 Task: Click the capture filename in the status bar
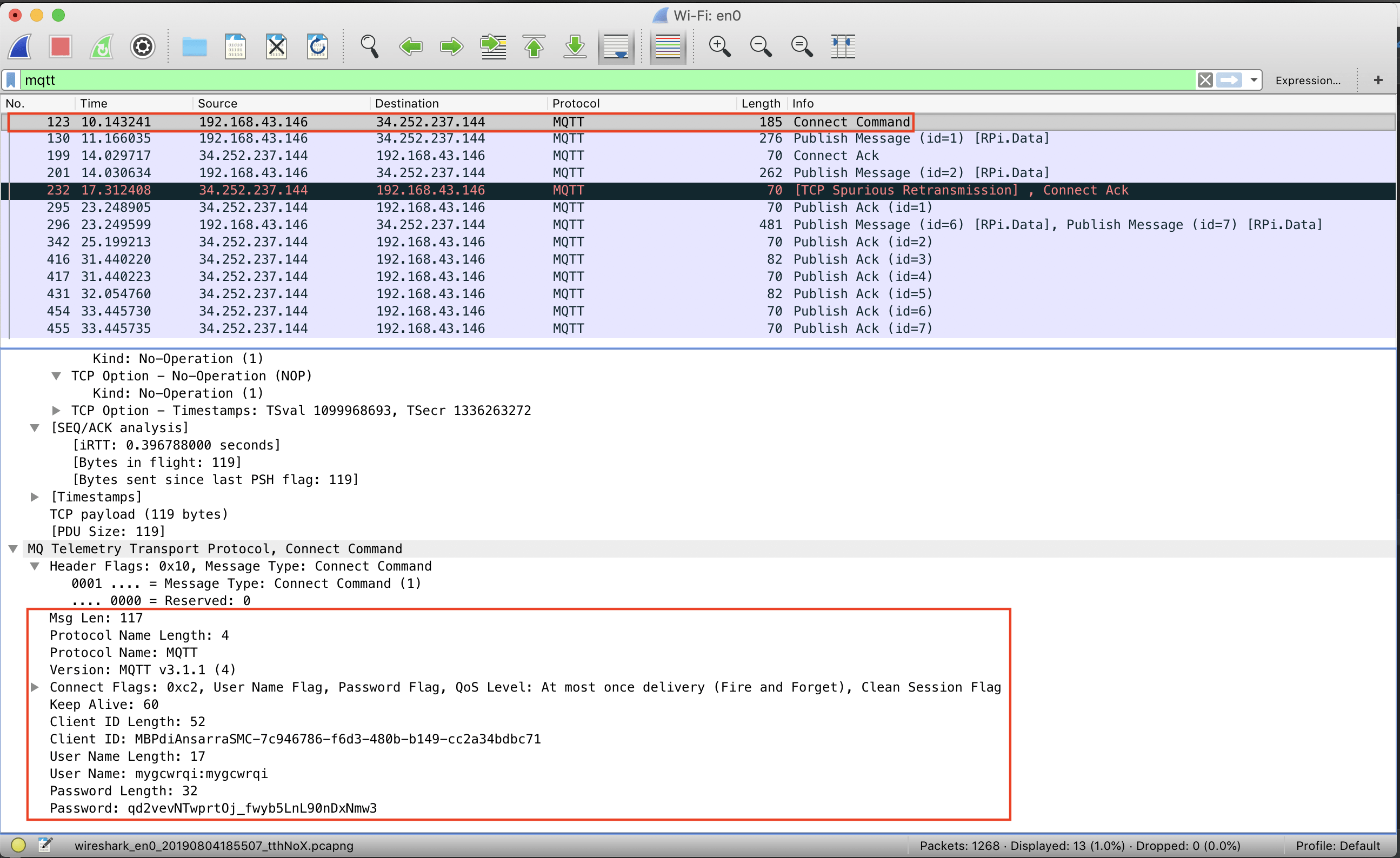pos(214,846)
